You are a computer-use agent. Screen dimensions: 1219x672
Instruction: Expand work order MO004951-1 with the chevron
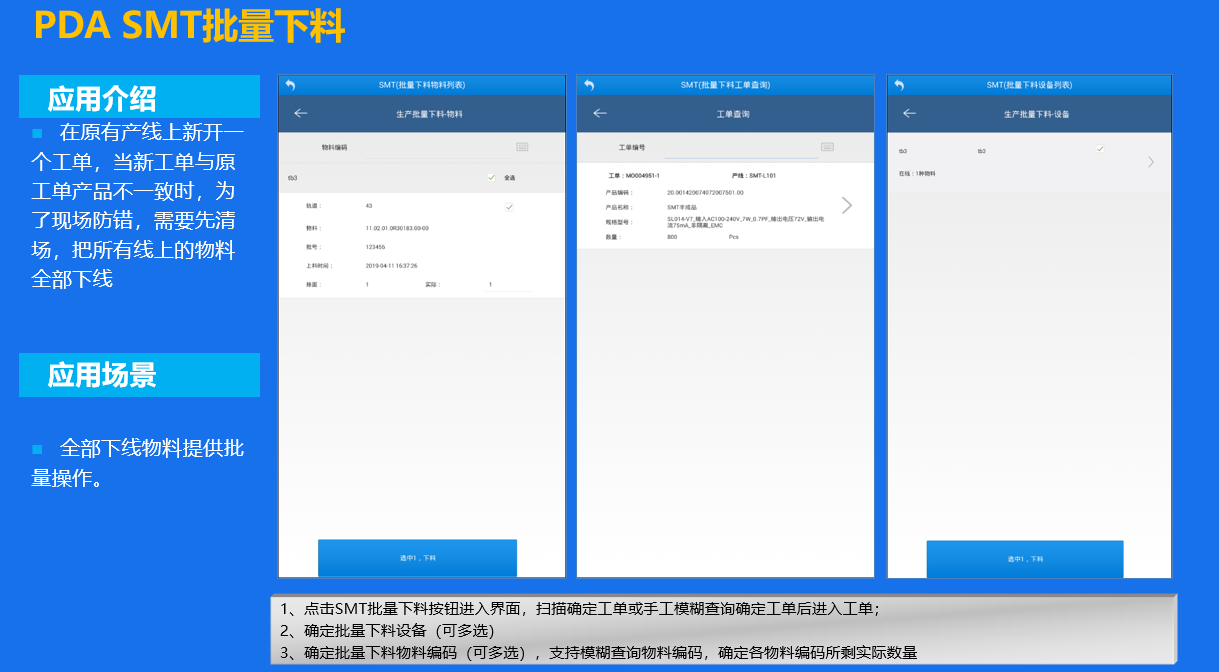point(847,205)
